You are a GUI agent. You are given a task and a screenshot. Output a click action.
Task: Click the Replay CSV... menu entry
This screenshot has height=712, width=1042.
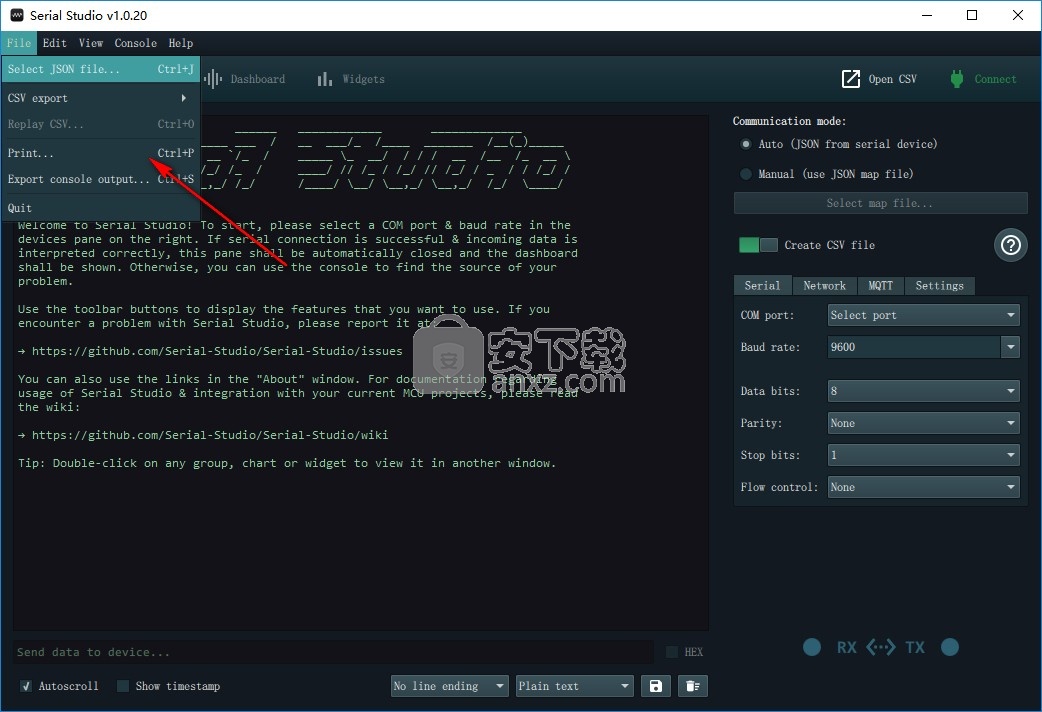tap(100, 124)
